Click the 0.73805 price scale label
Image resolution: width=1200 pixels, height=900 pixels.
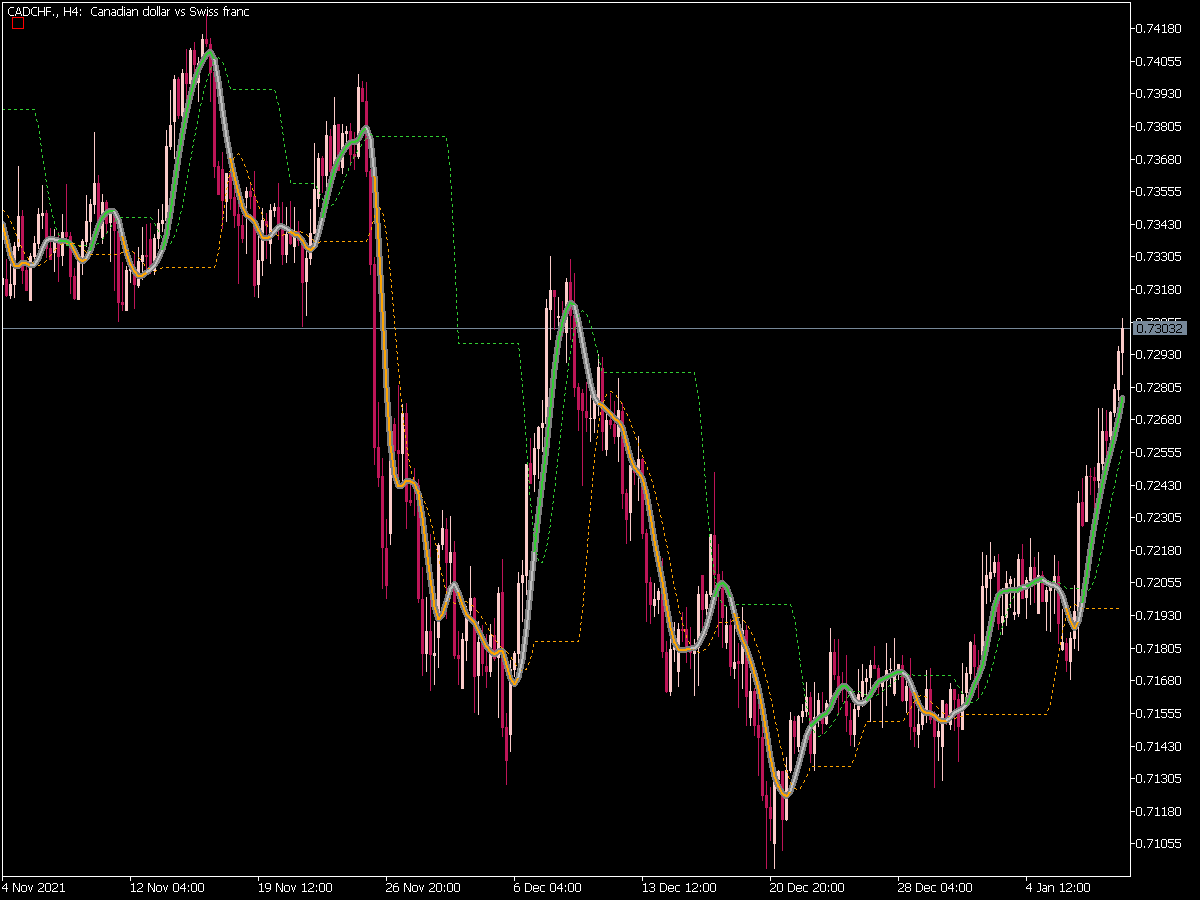1160,127
